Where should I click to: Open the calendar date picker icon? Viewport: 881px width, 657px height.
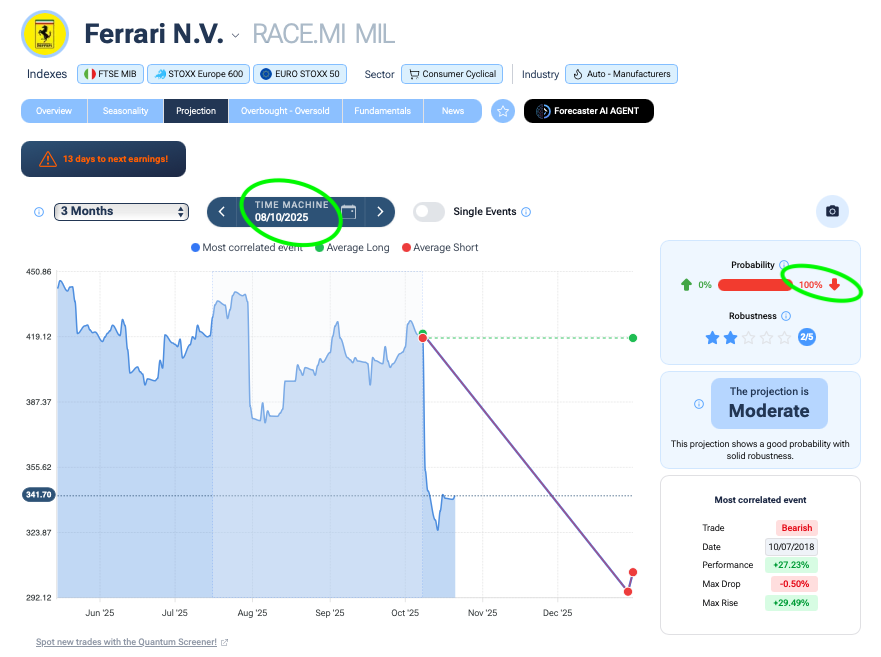click(348, 211)
